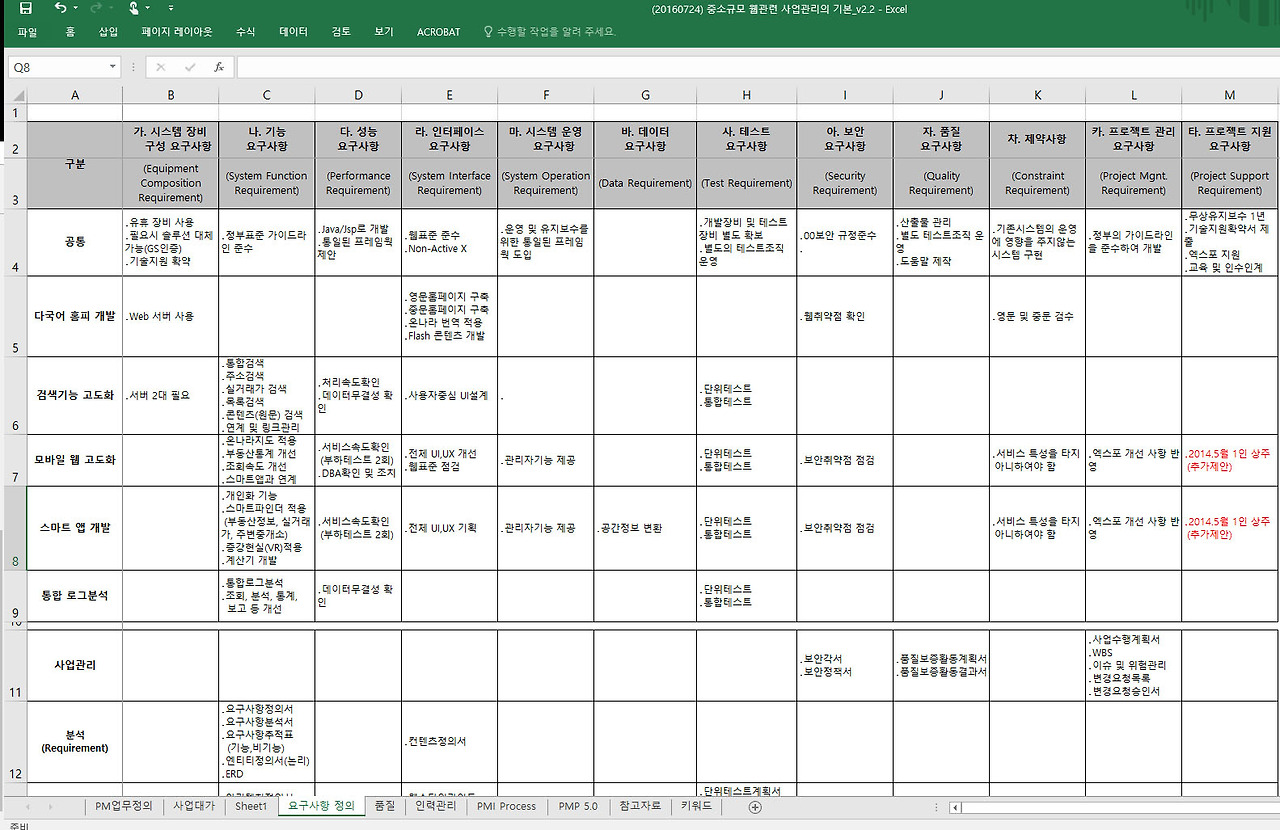Select the 통합 로그분석 cell
This screenshot has width=1280, height=830.
(75, 596)
